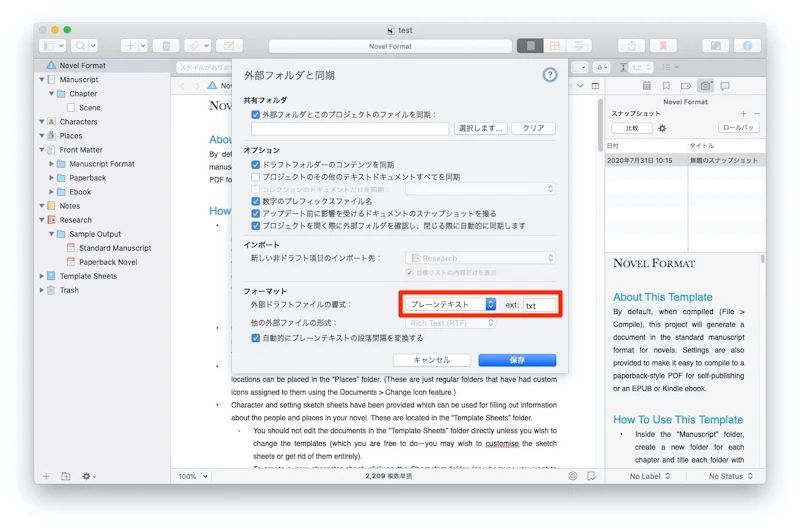The image size is (800, 529).
Task: Expand the Manuscript Format folder
Action: (52, 164)
